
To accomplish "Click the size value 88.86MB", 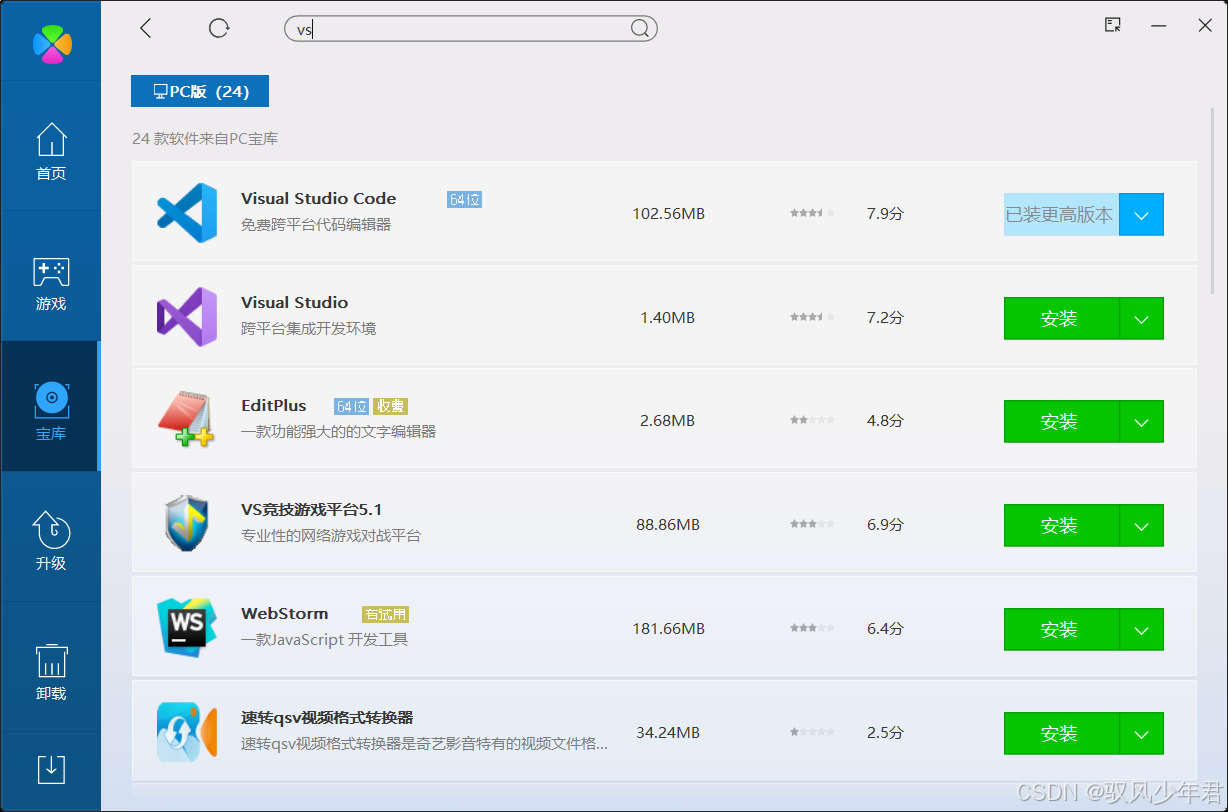I will 668,525.
